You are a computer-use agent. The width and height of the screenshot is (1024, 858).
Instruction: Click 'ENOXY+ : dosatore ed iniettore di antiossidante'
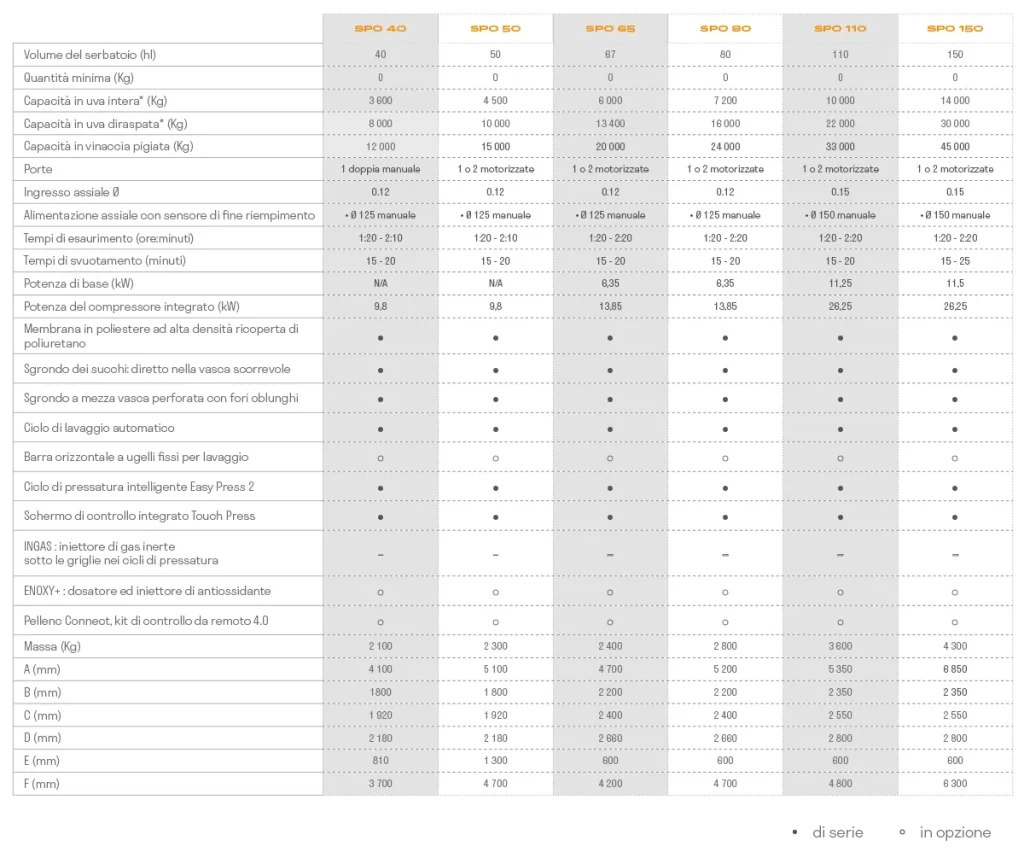coord(147,591)
